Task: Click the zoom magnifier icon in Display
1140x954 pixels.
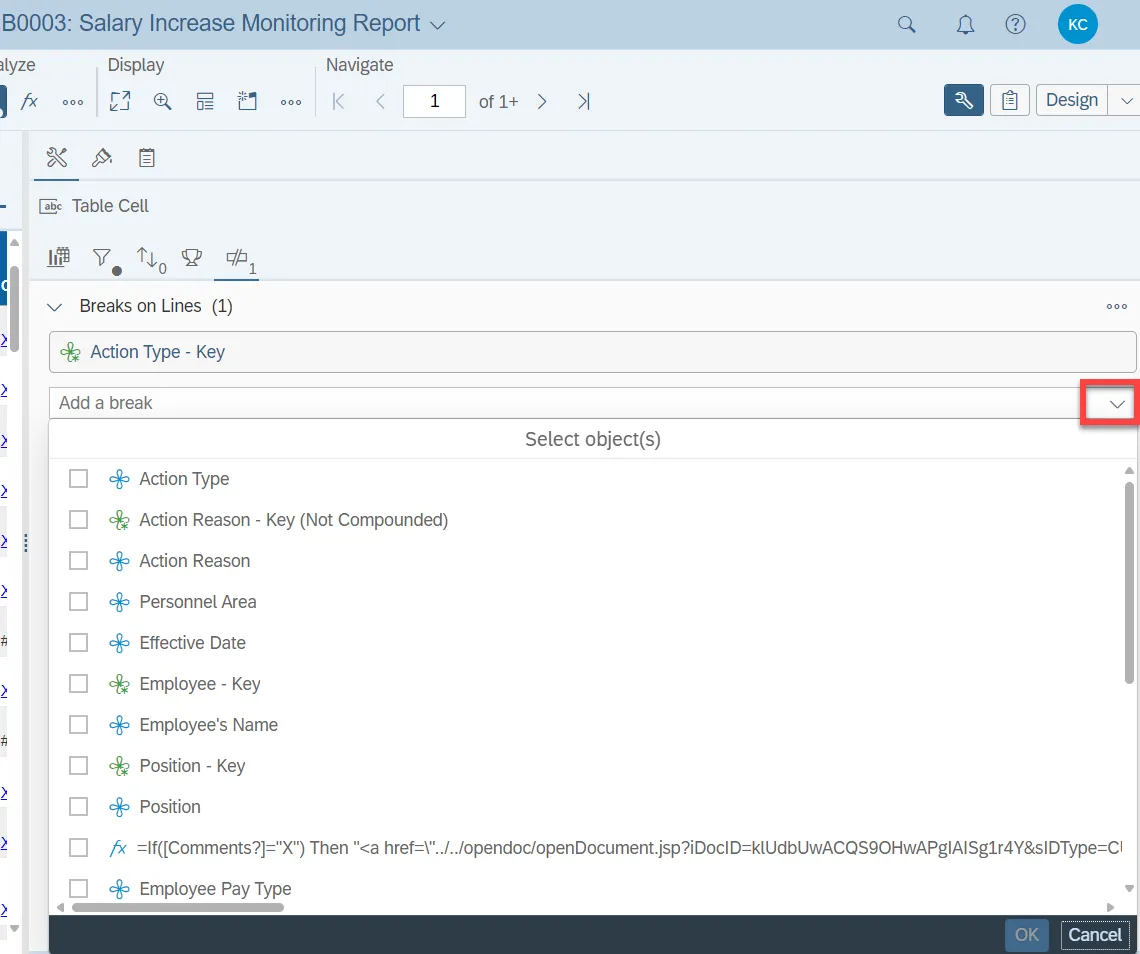Action: tap(162, 101)
